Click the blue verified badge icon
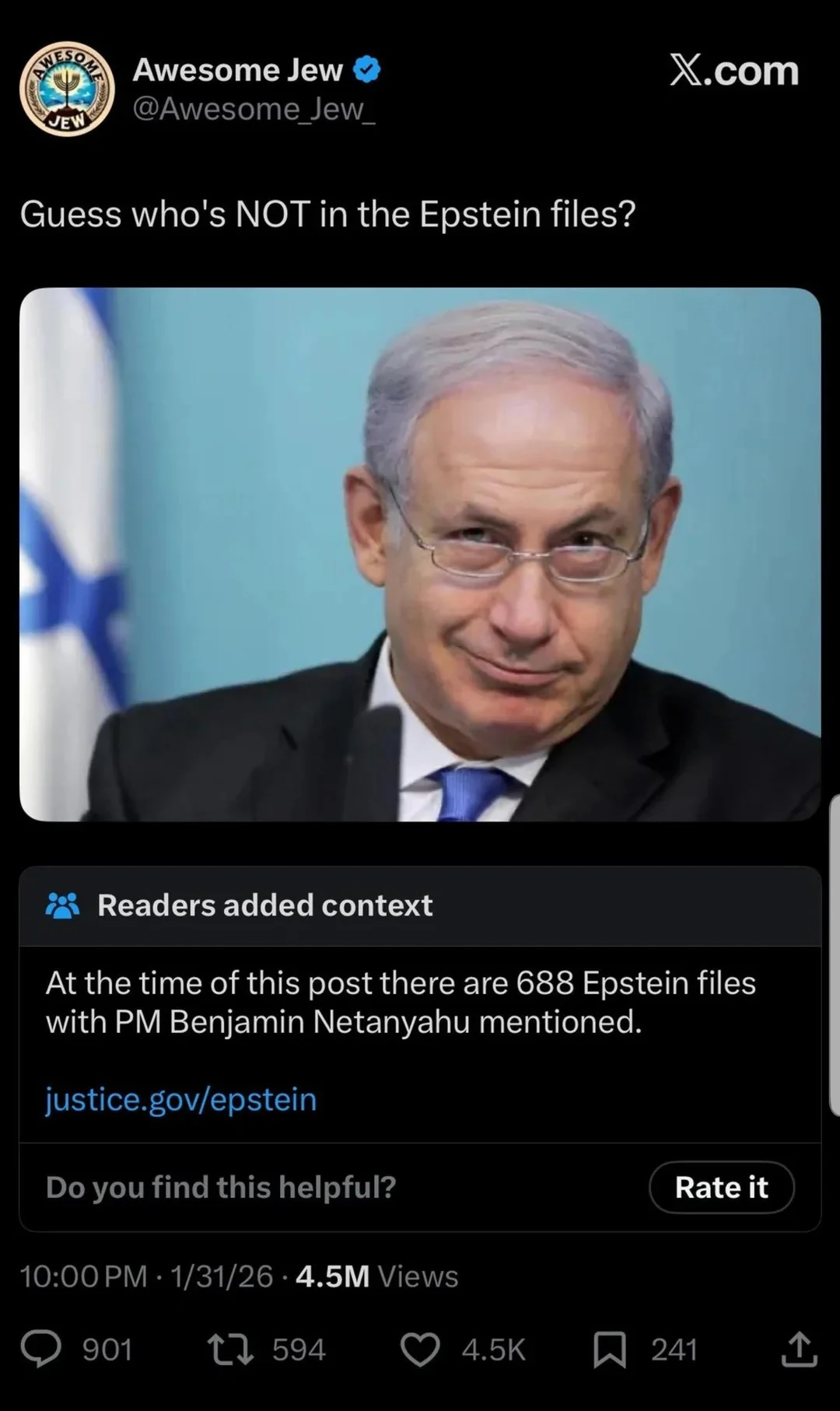 coord(367,70)
